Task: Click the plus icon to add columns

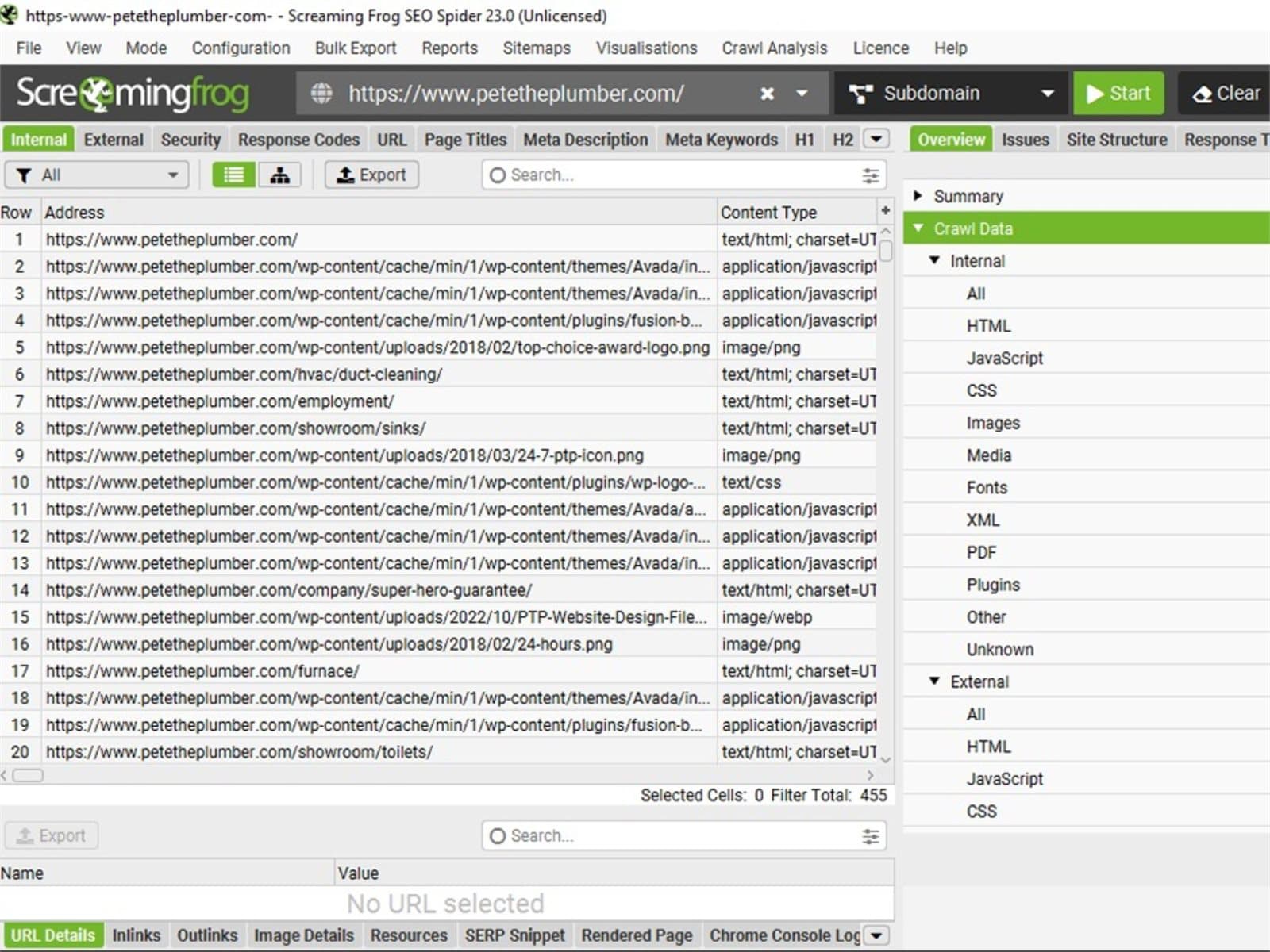Action: [885, 210]
